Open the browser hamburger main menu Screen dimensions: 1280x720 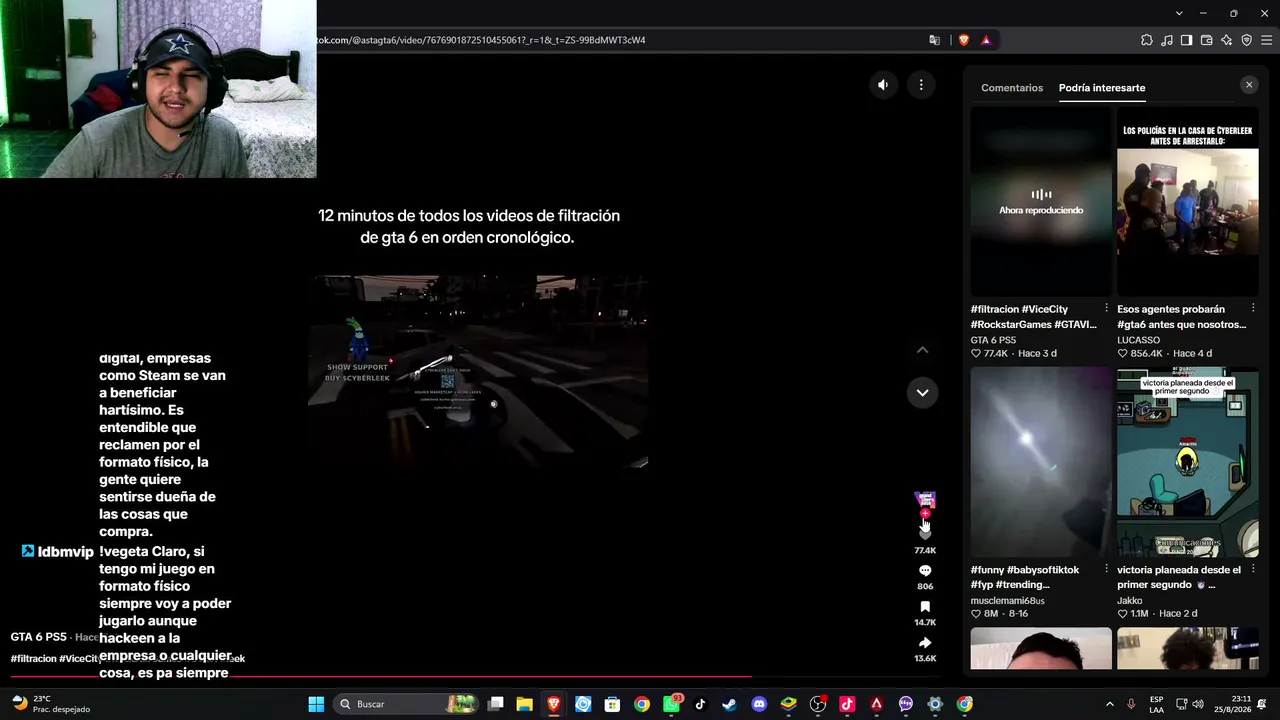tap(1267, 40)
